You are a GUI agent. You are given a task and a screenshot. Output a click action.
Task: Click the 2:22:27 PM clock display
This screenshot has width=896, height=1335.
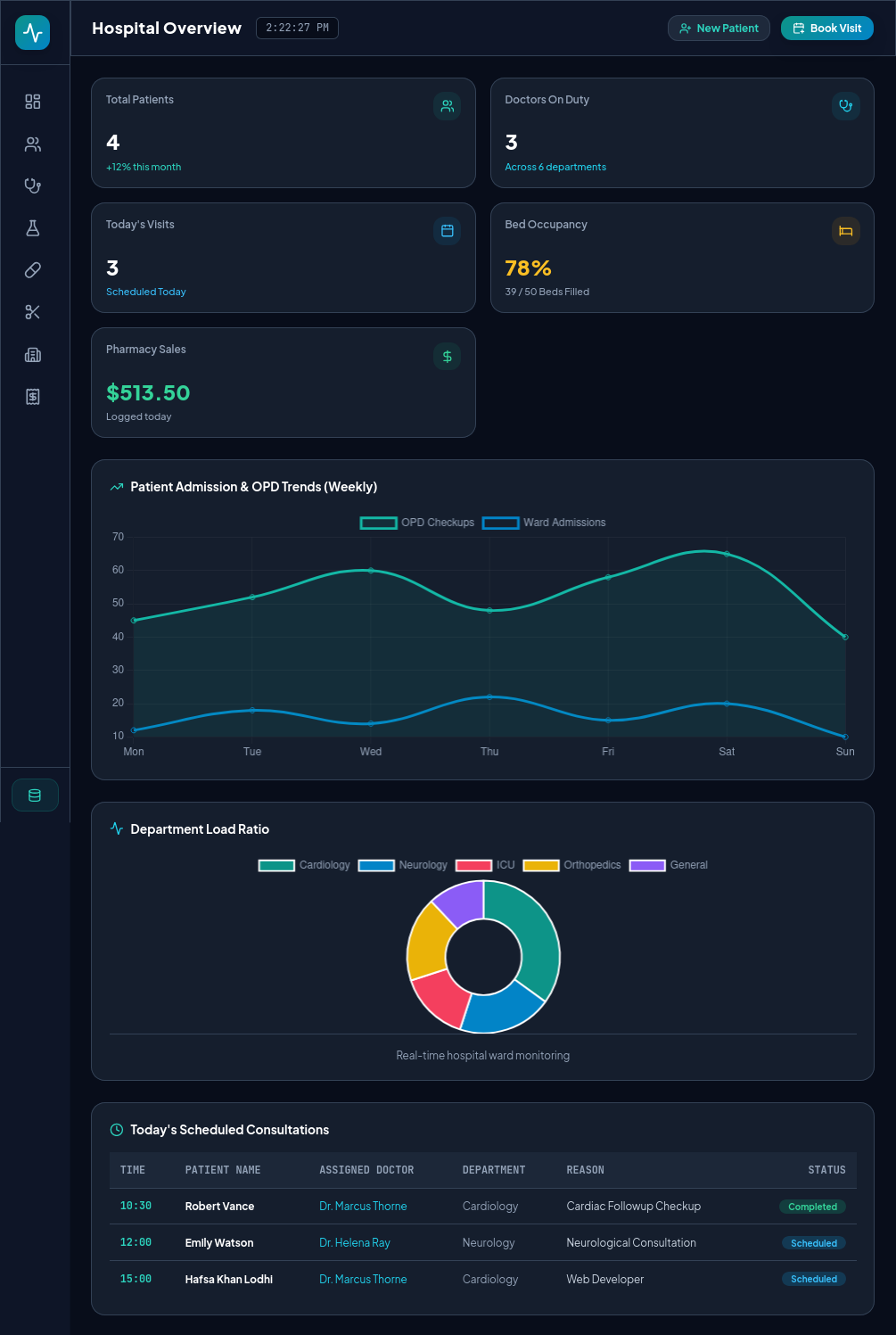[297, 29]
